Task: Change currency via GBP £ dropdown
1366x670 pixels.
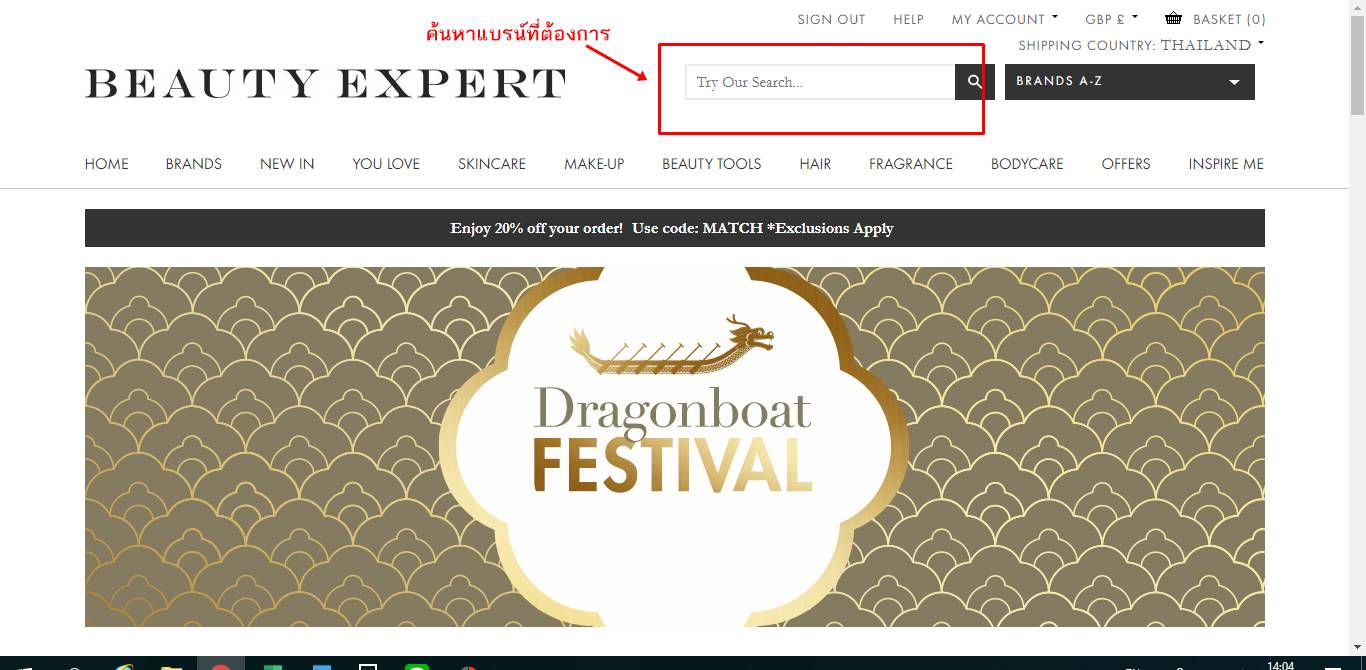Action: point(1111,19)
